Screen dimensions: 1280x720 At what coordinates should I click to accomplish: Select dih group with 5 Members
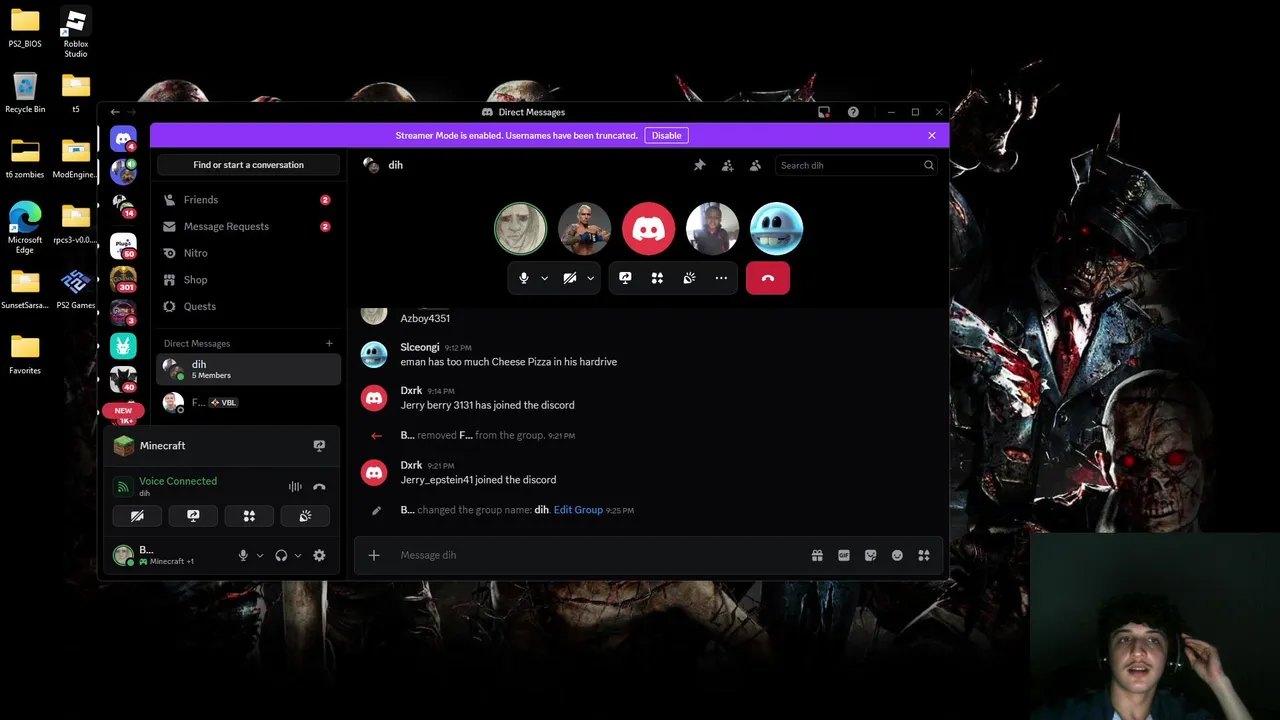(249, 369)
